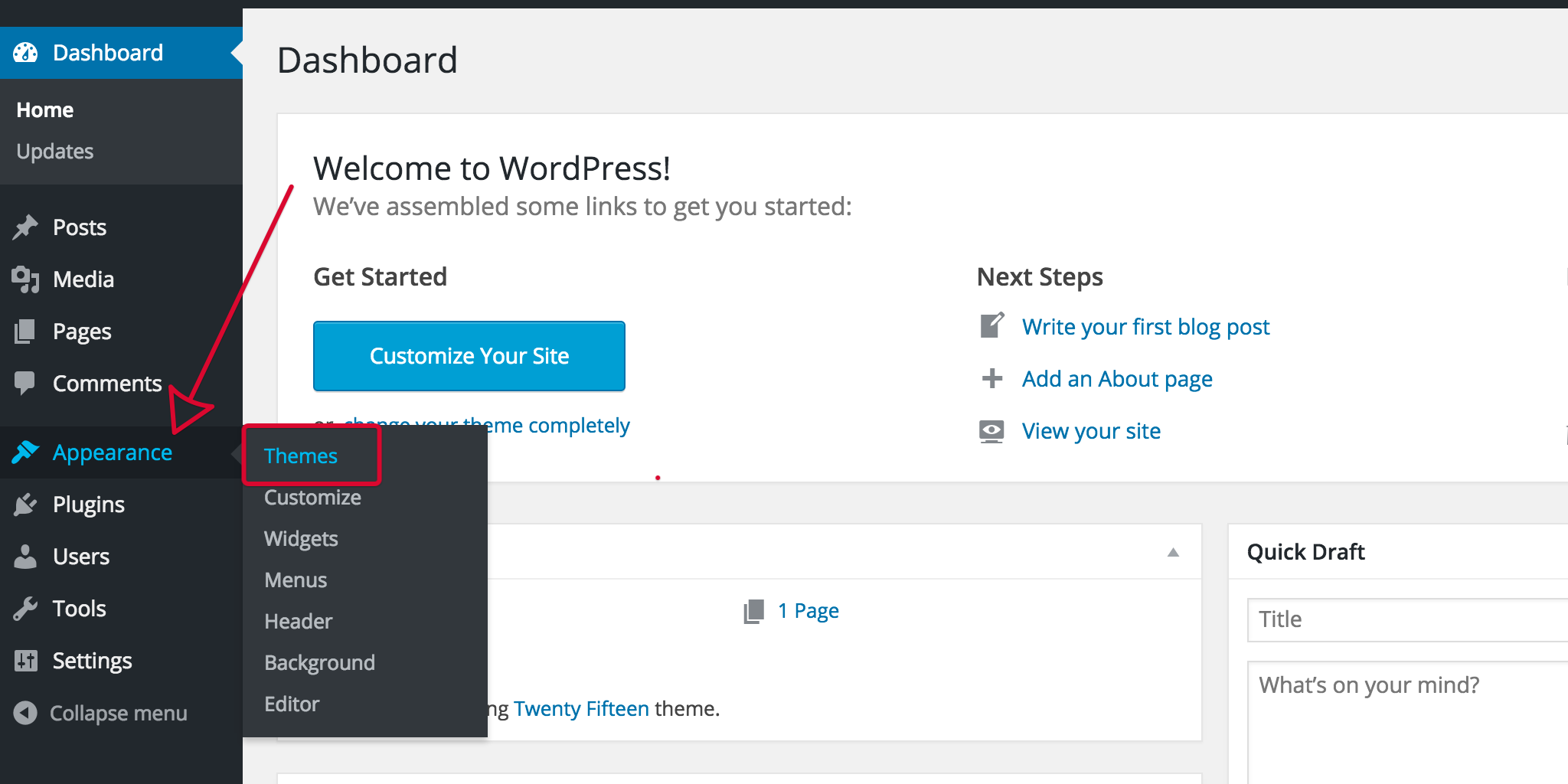Click the View your site link
This screenshot has width=1568, height=784.
click(x=1091, y=431)
